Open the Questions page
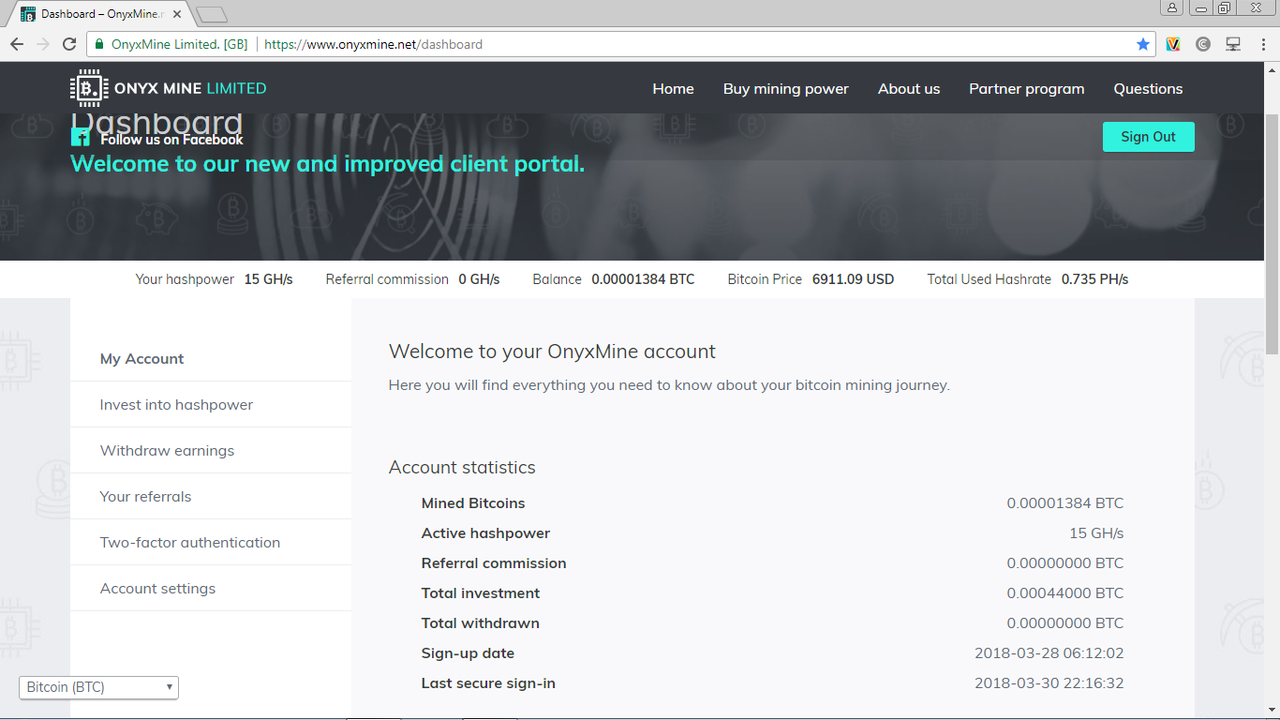This screenshot has height=720, width=1280. [x=1148, y=88]
